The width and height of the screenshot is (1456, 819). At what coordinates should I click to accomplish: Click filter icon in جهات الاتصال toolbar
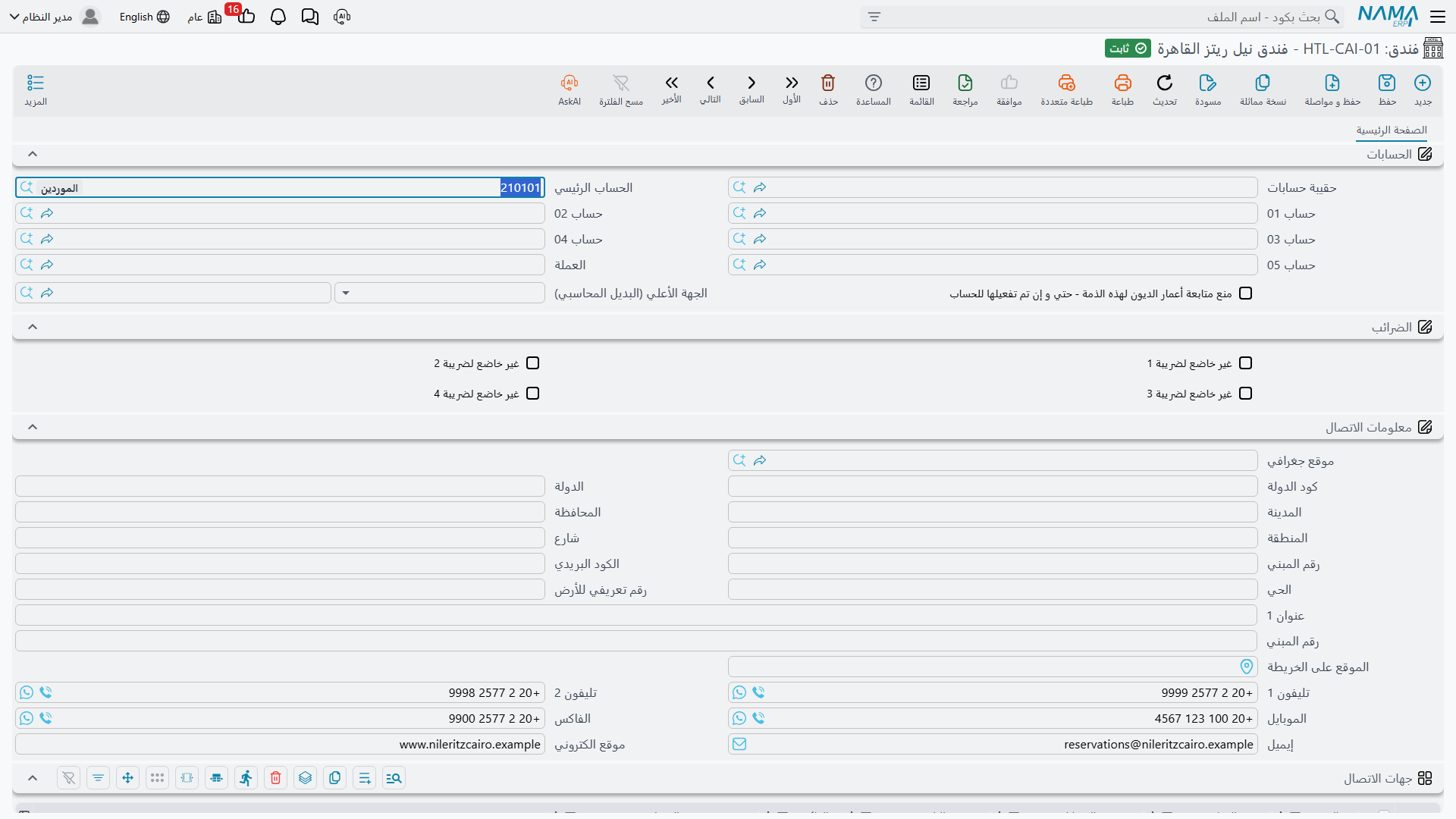[98, 778]
